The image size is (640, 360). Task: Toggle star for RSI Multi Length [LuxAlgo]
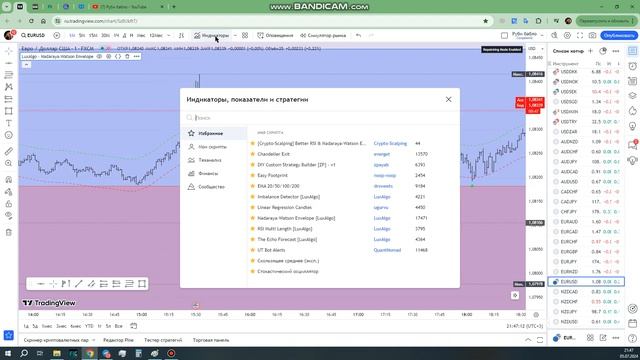[x=253, y=229]
